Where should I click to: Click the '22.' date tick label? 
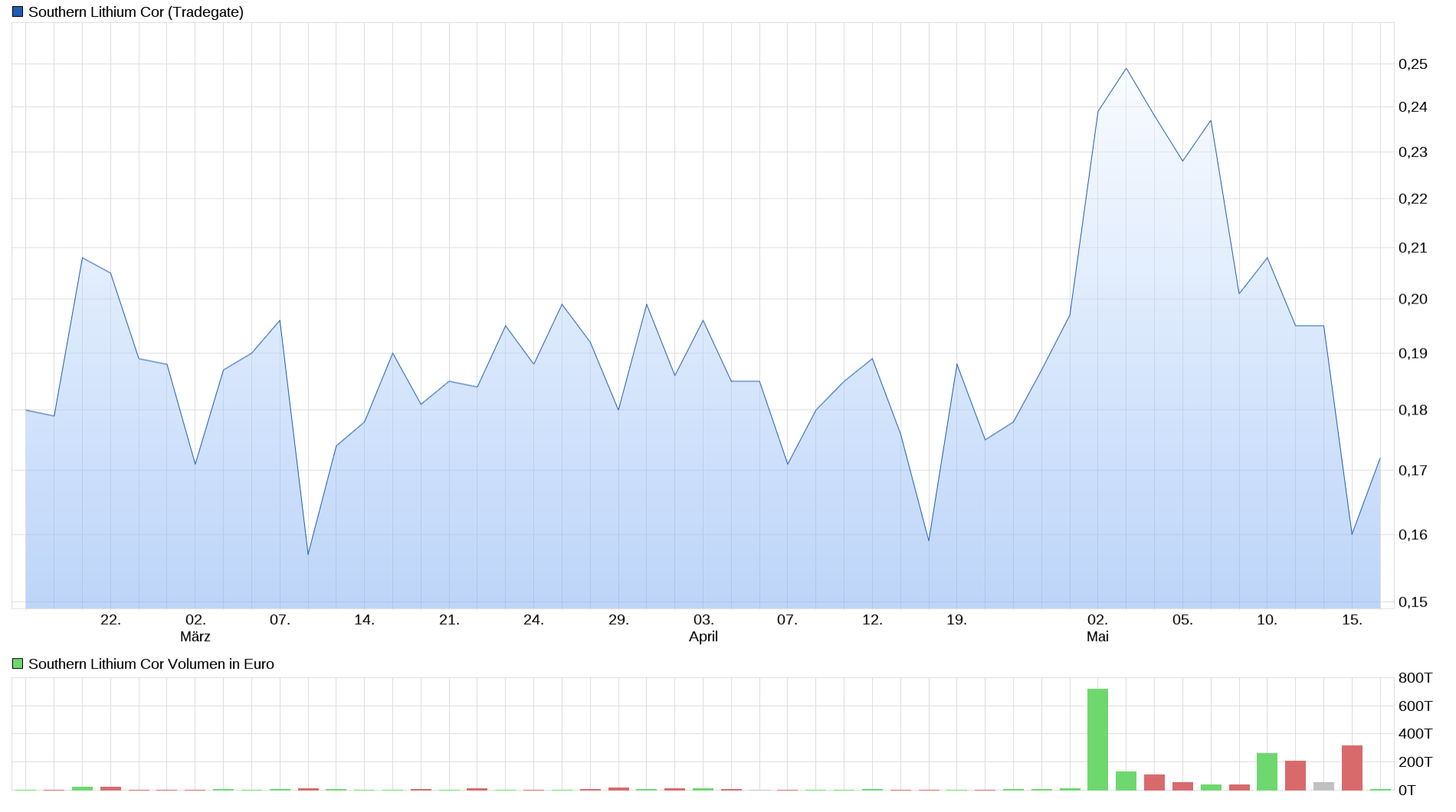pyautogui.click(x=110, y=620)
